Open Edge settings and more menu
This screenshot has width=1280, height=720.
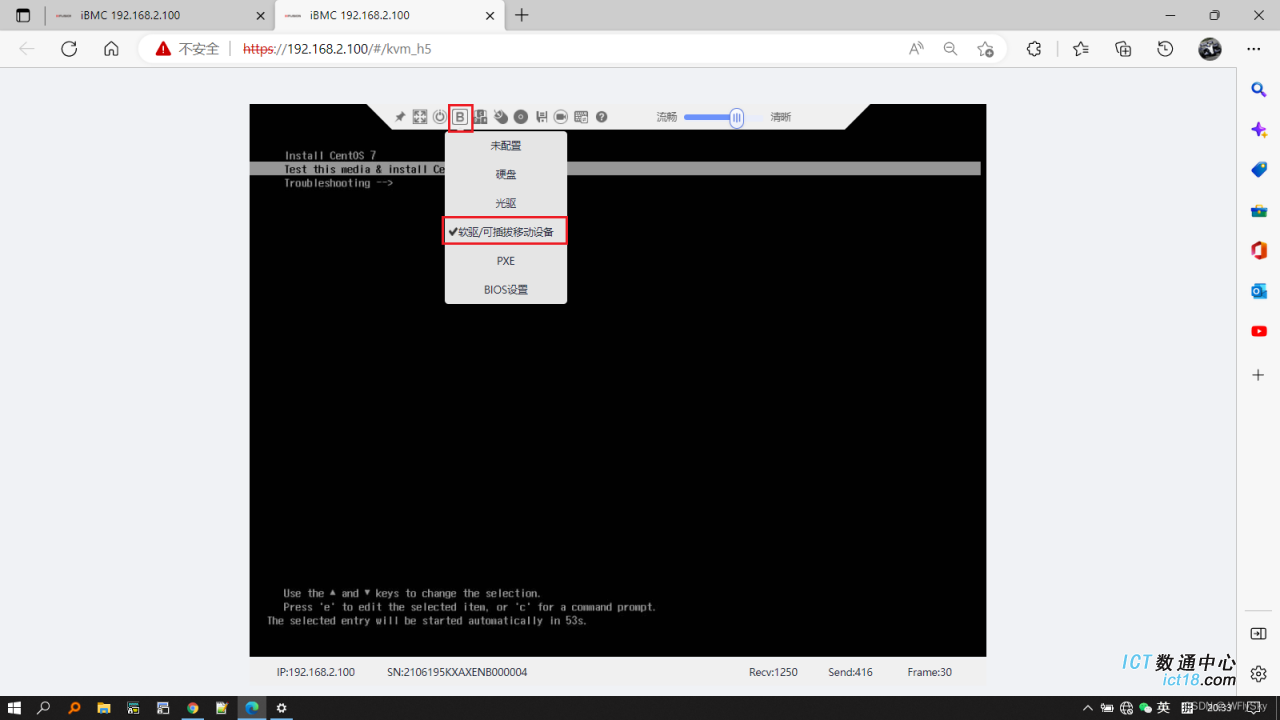(x=1254, y=48)
